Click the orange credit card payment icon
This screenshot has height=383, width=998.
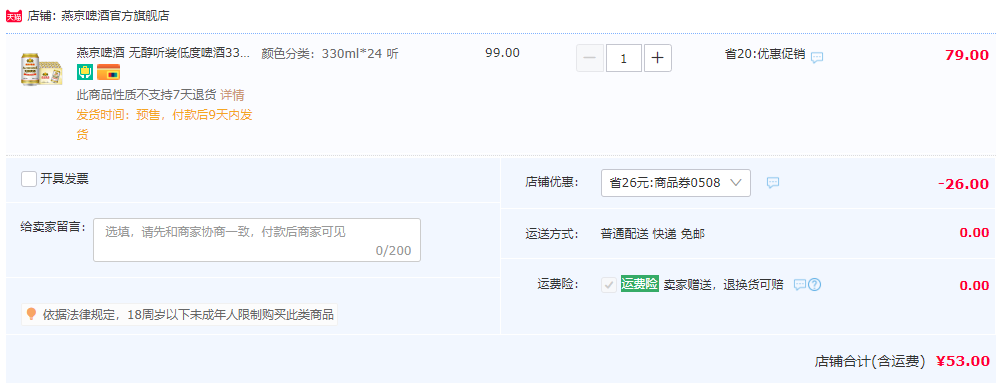point(108,73)
